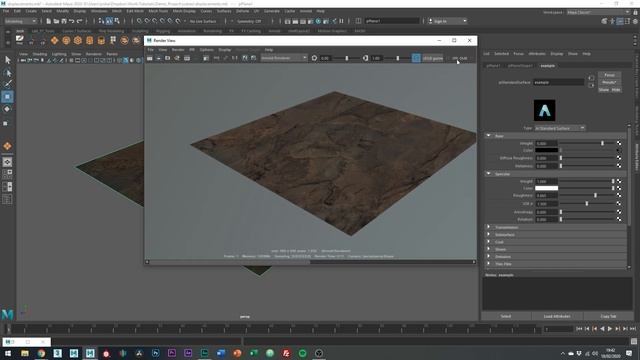
Task: Toggle Snap to Grids
Action: [139, 21]
